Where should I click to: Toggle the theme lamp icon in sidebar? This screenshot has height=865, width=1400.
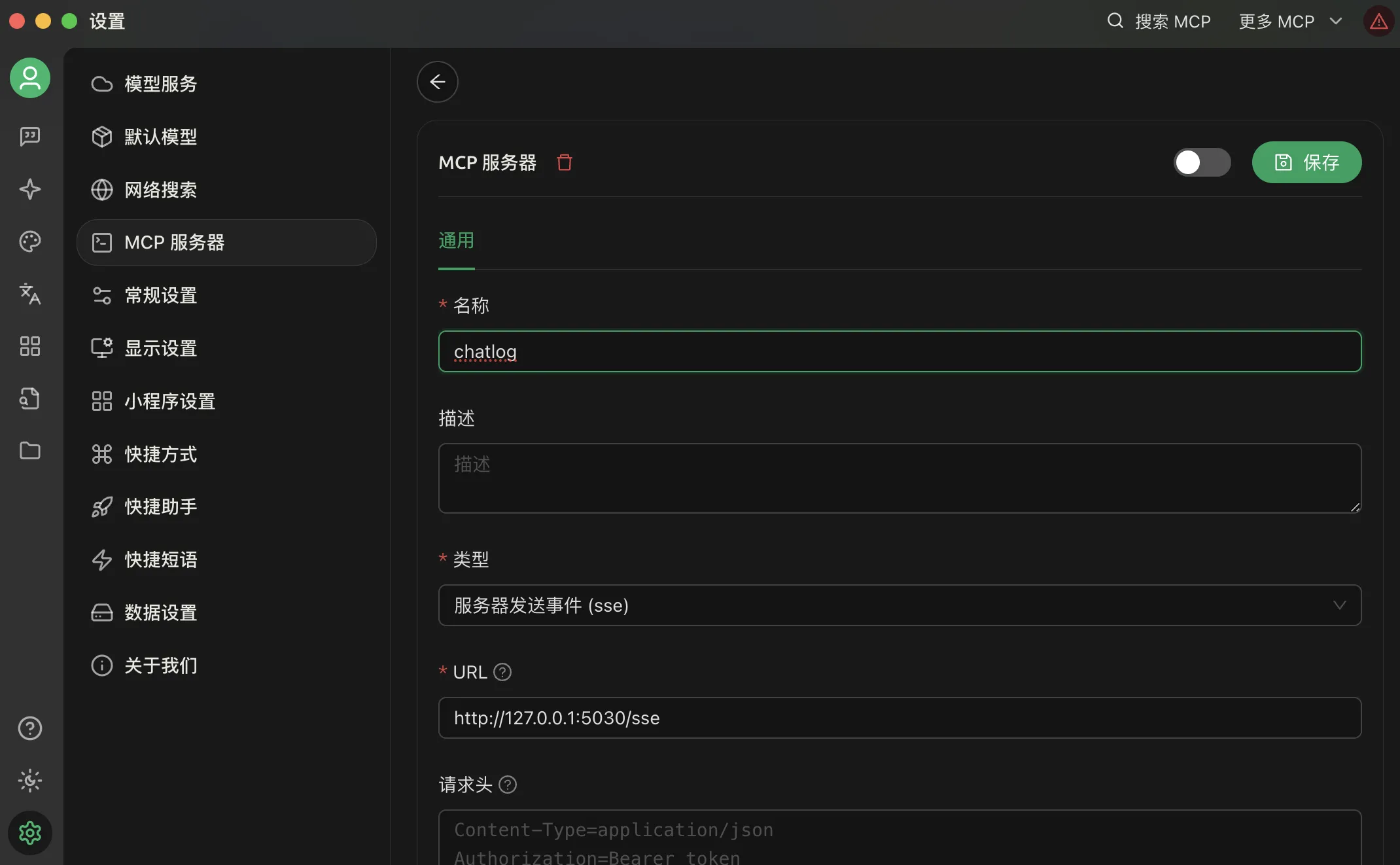29,780
